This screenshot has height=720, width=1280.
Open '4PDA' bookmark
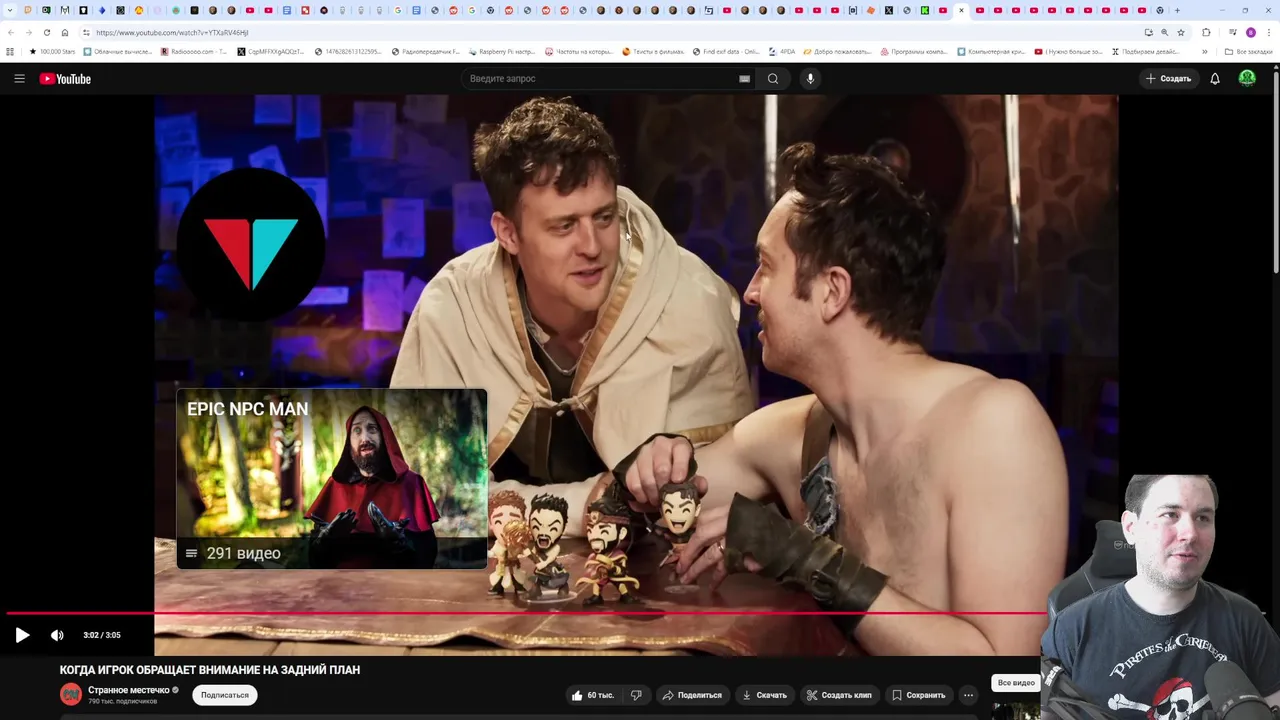point(782,51)
